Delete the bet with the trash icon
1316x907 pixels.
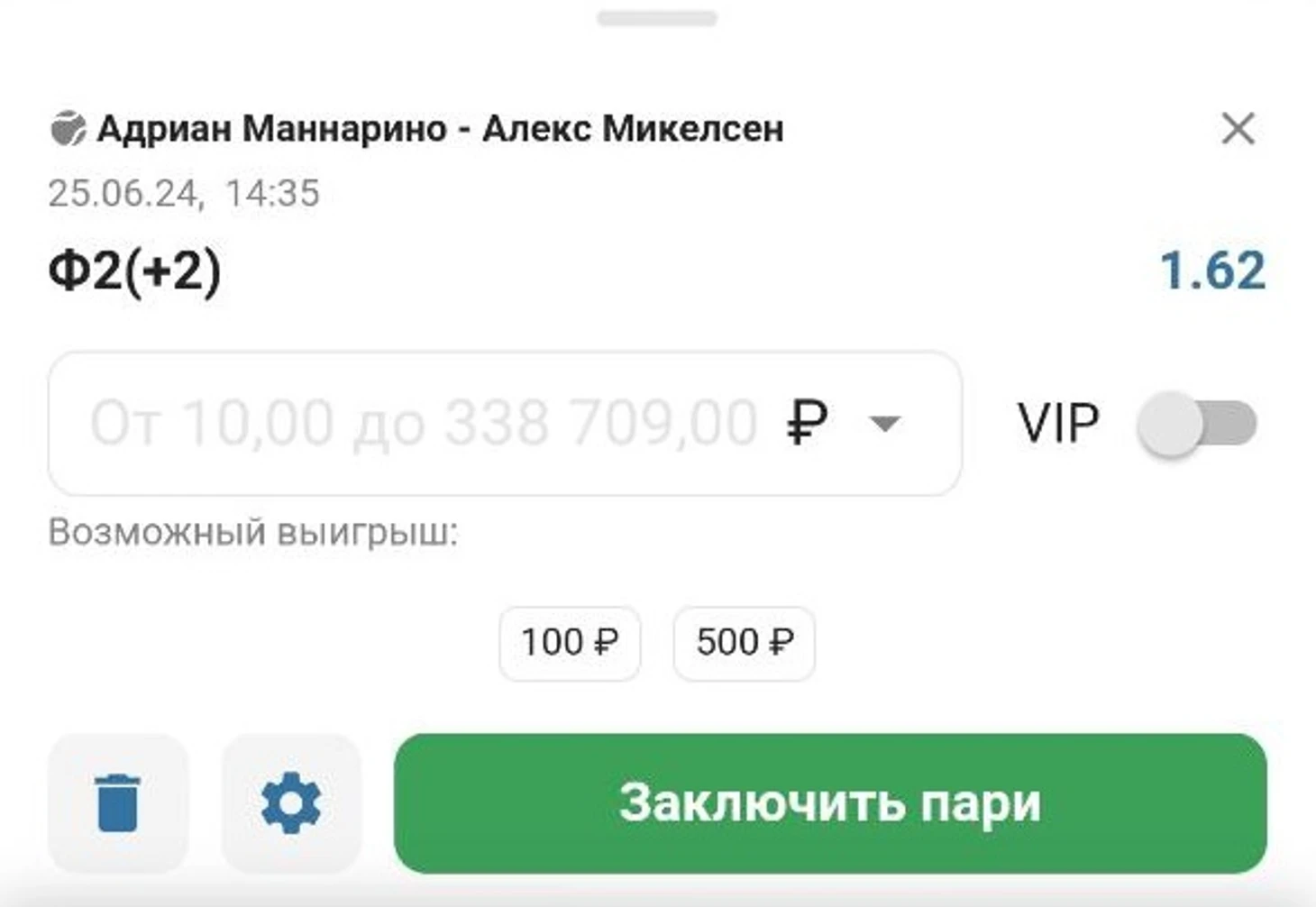tap(117, 802)
